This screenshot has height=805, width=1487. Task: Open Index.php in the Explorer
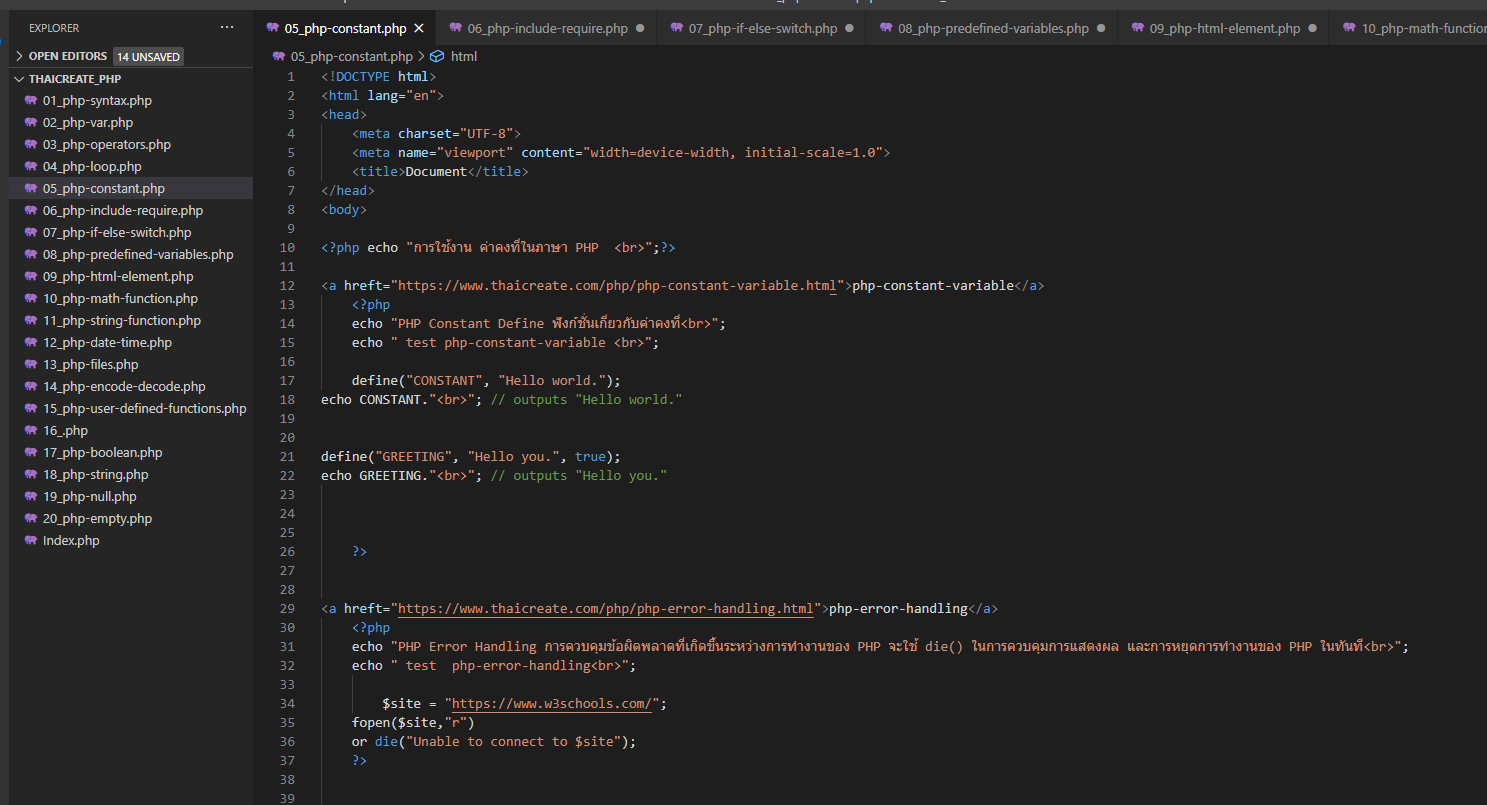[71, 540]
